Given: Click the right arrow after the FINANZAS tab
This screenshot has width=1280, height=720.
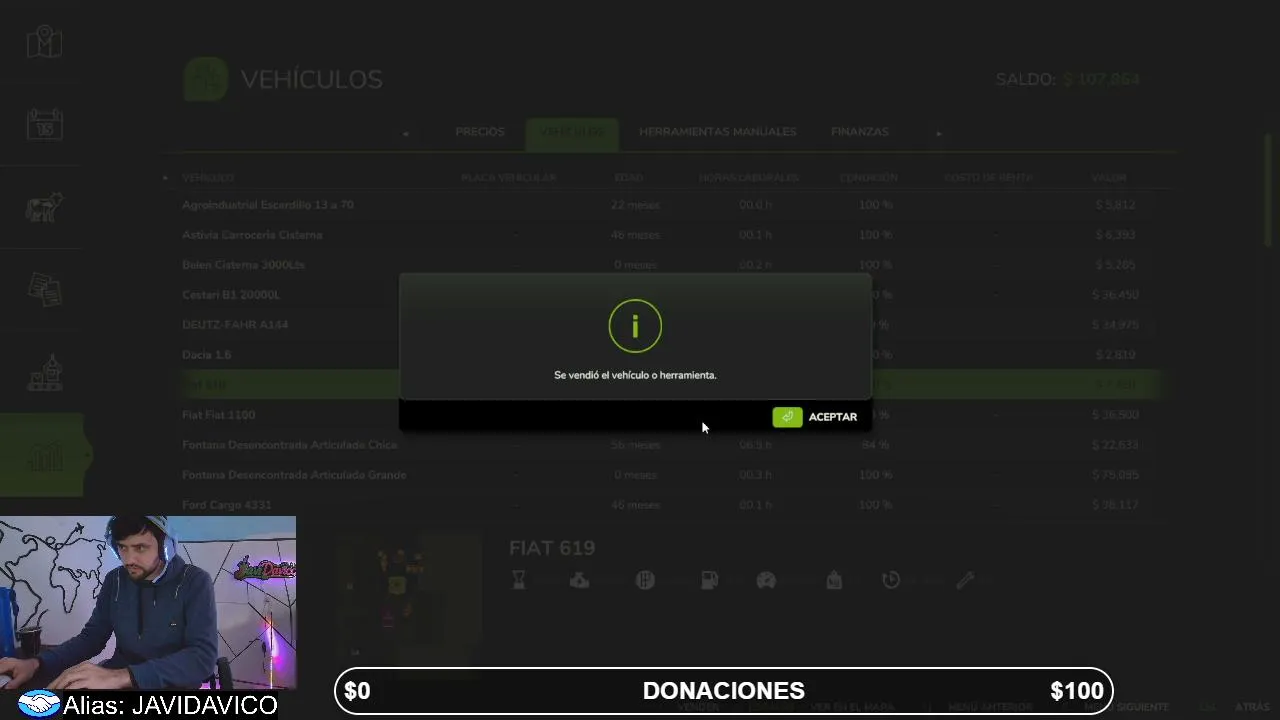Looking at the screenshot, I should point(938,133).
